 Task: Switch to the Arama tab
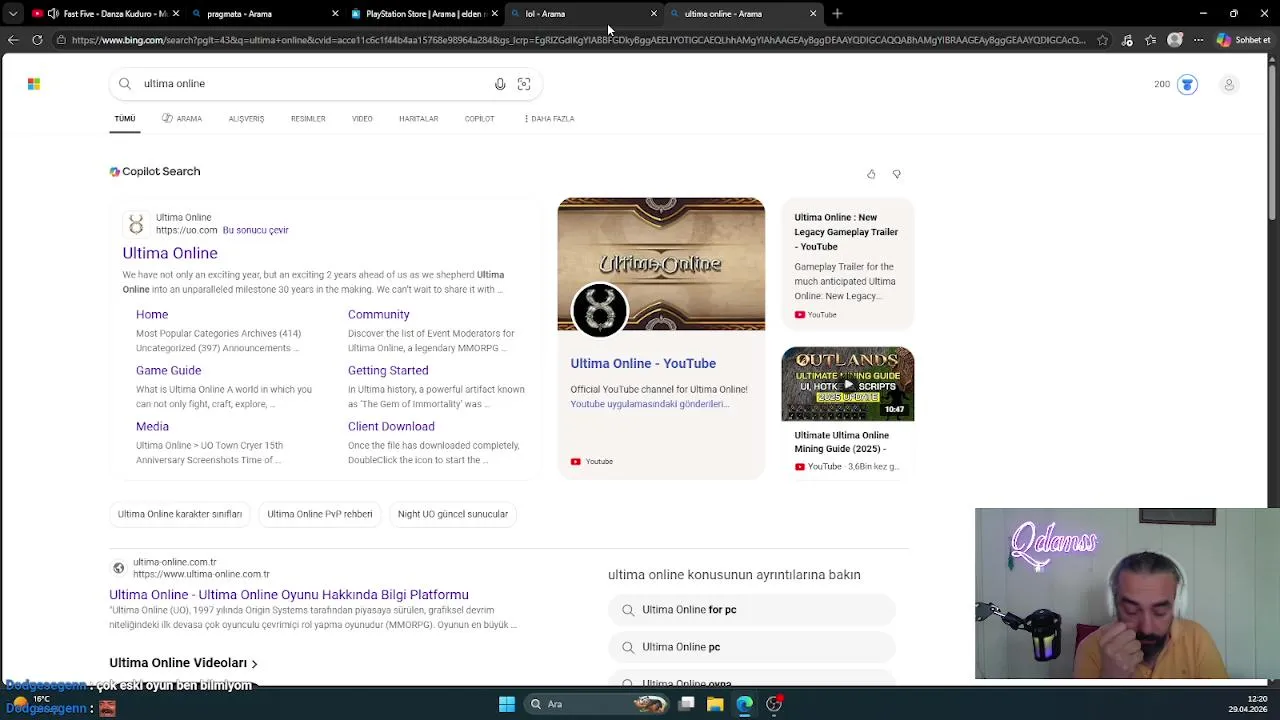pos(182,118)
